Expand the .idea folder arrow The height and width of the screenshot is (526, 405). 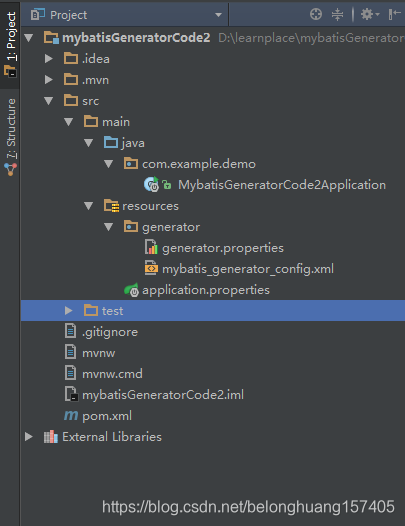(49, 59)
